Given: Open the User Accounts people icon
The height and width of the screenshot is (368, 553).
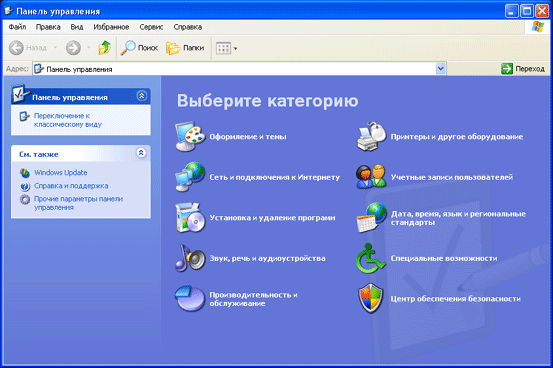Looking at the screenshot, I should pos(371,177).
